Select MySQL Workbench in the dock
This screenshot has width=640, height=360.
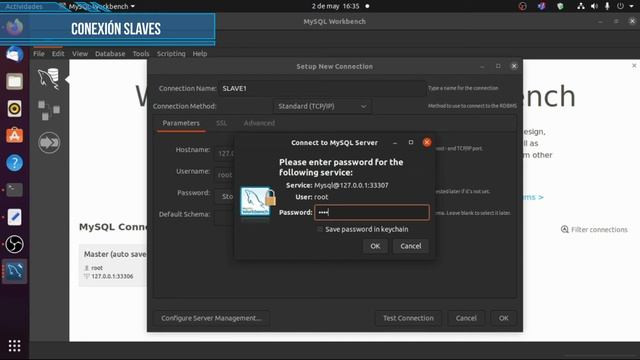[14, 271]
